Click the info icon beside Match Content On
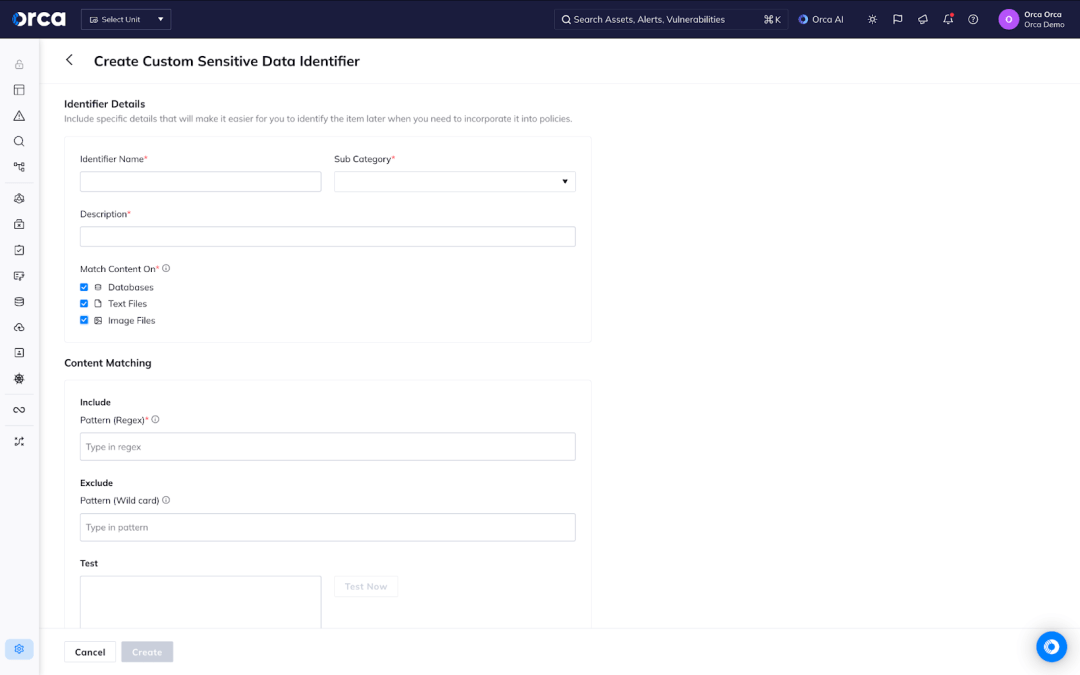1080x675 pixels. 166,269
